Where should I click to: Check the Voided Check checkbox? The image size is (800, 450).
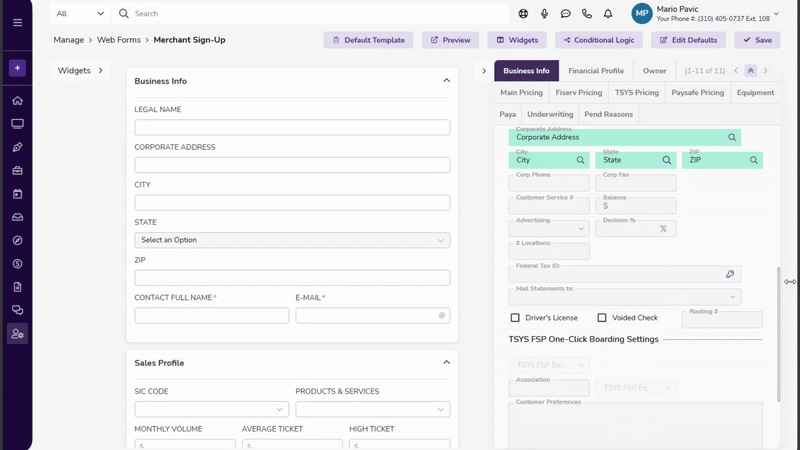pyautogui.click(x=602, y=318)
